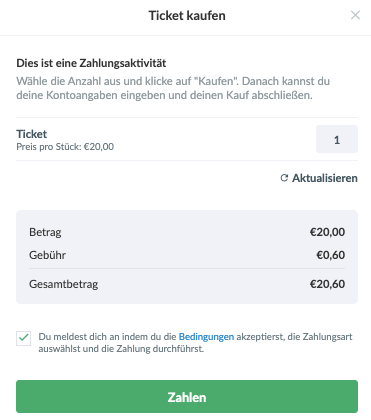Click the Dies ist eine Zahlungsaktivität heading

pyautogui.click(x=91, y=63)
